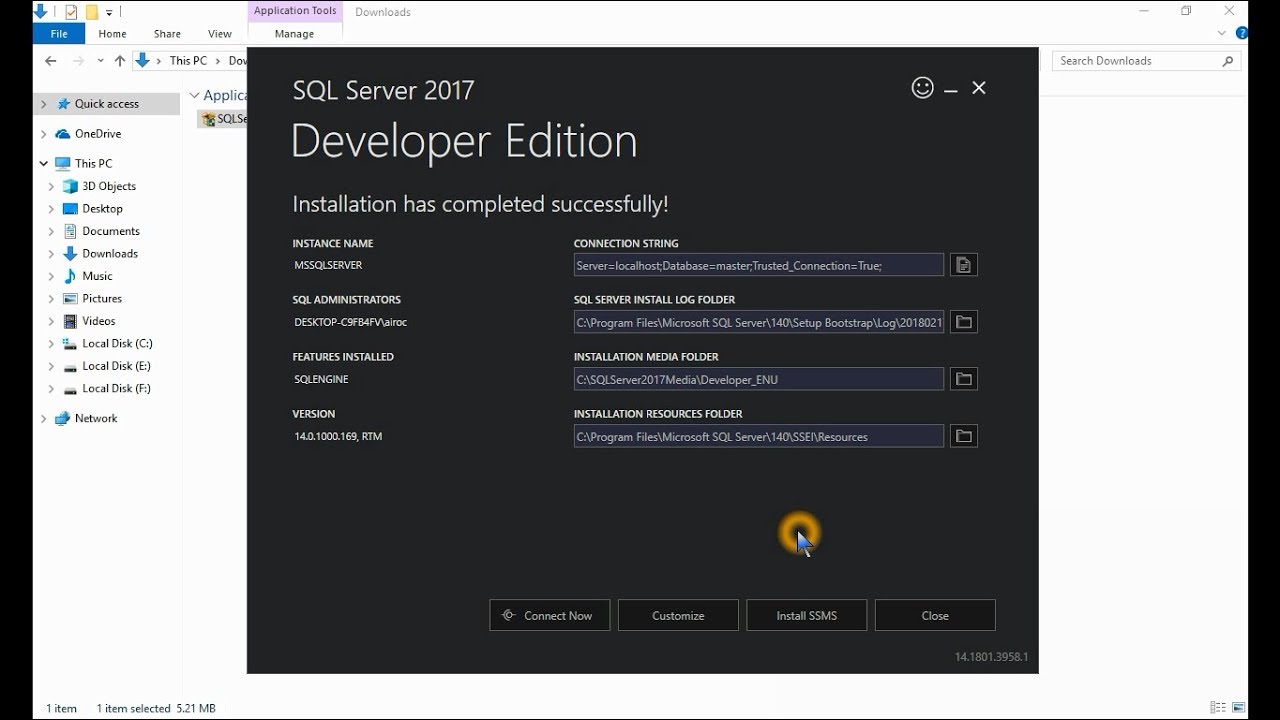Click the Customize button
The height and width of the screenshot is (720, 1280).
coord(678,616)
